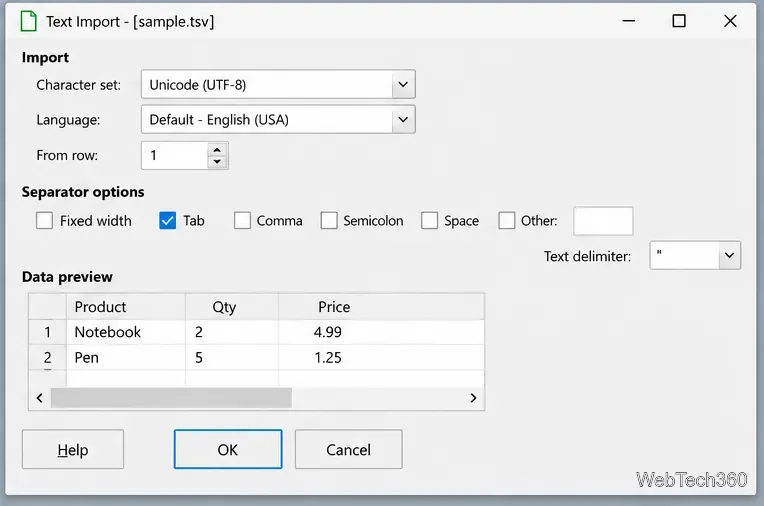Click the document icon in the title bar

(x=29, y=21)
